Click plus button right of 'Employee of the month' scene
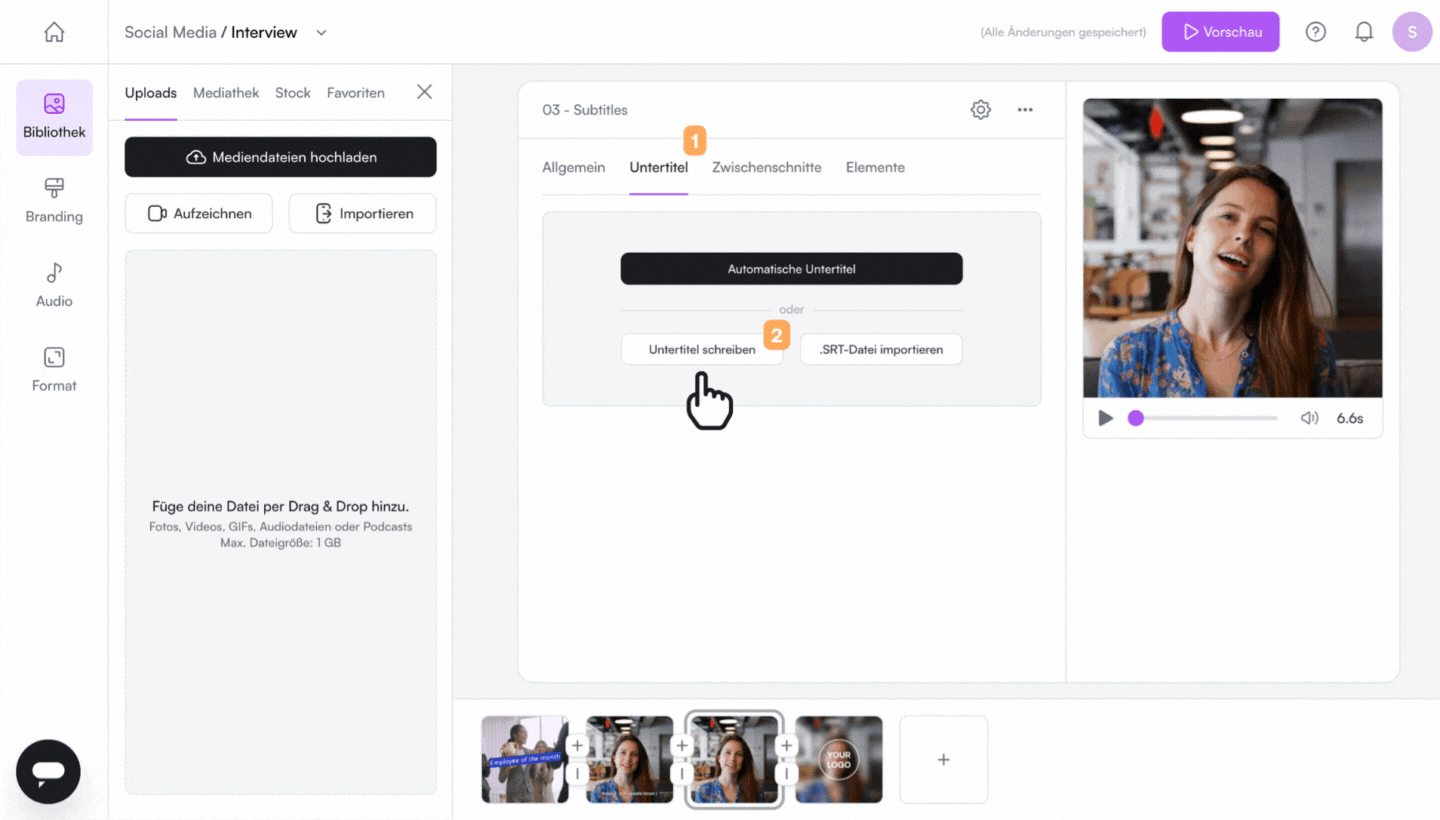Viewport: 1440px width, 820px height. click(578, 746)
